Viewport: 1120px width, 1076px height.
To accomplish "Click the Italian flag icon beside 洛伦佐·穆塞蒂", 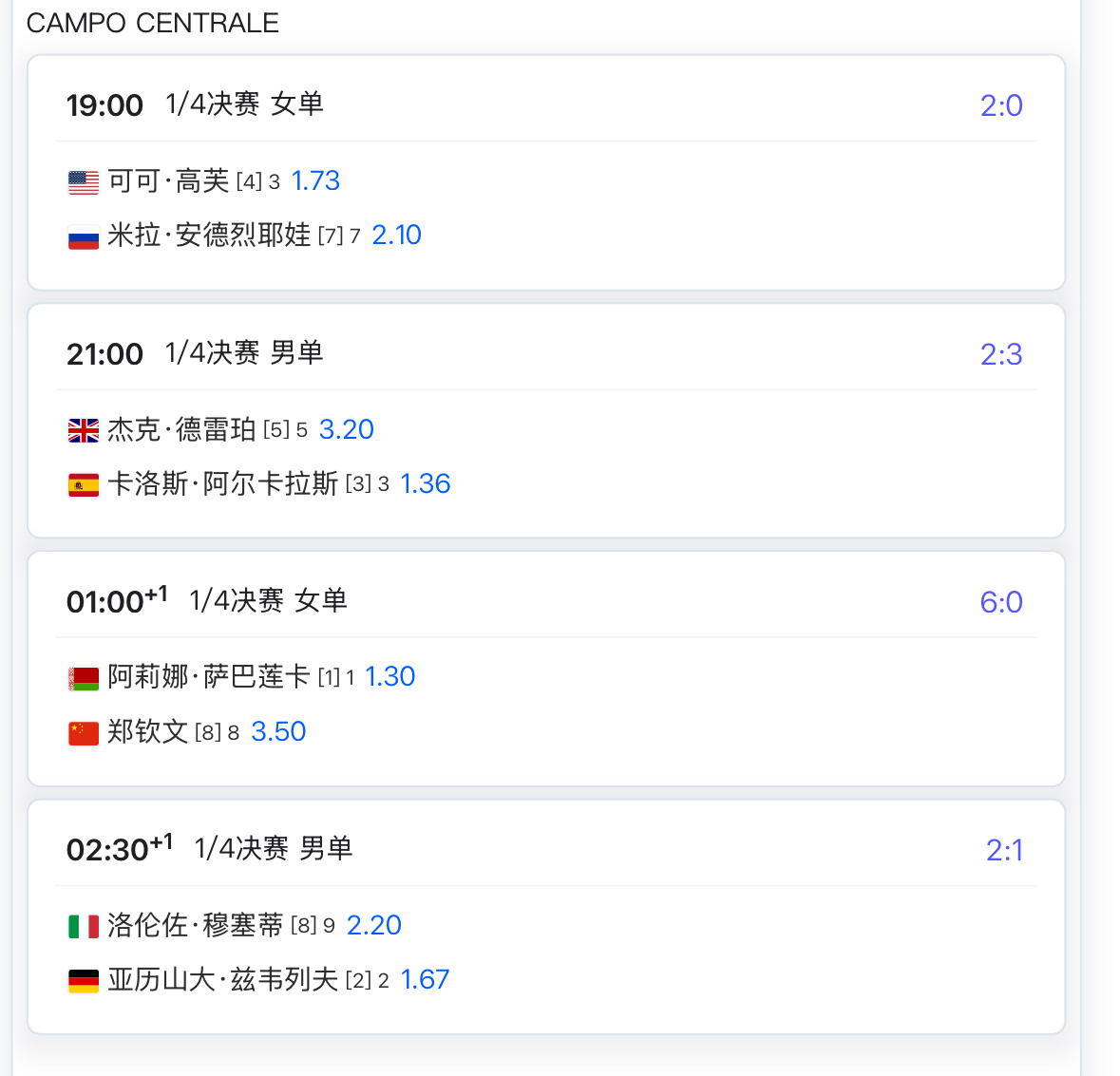I will click(84, 927).
